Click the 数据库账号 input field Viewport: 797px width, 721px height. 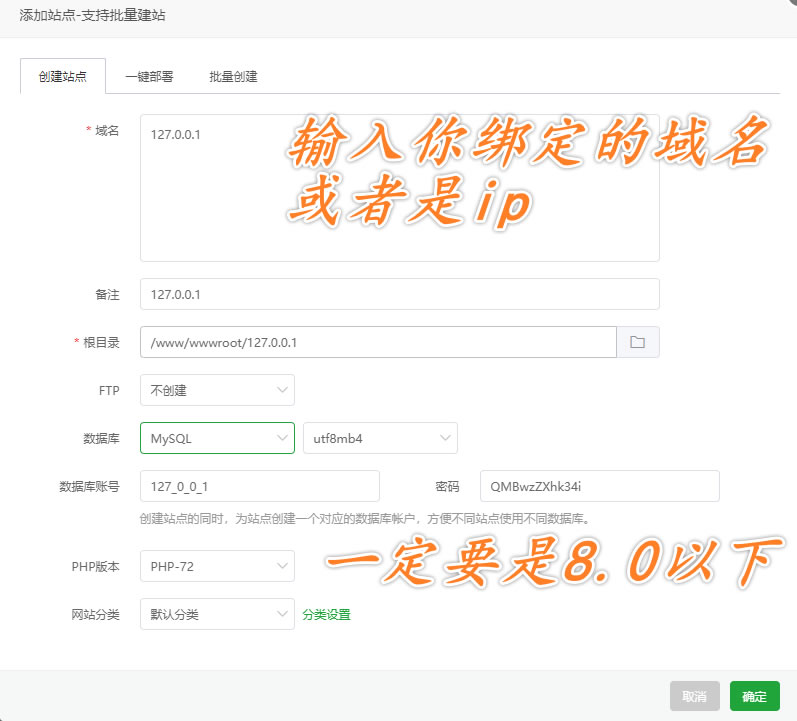(259, 486)
